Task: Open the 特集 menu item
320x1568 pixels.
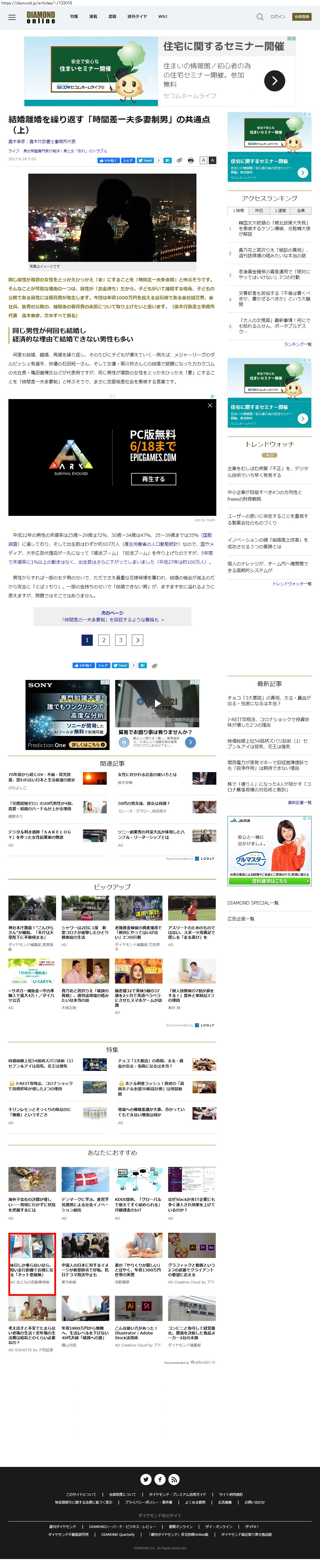Action: pyautogui.click(x=74, y=17)
